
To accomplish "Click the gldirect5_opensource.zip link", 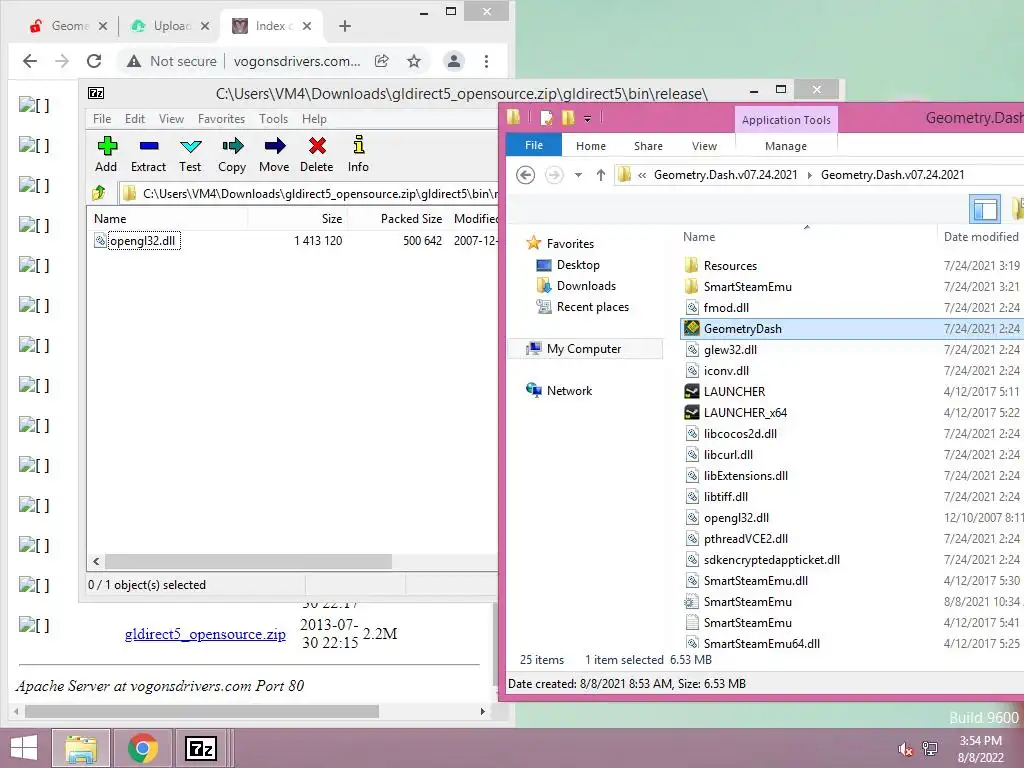I will coord(205,634).
